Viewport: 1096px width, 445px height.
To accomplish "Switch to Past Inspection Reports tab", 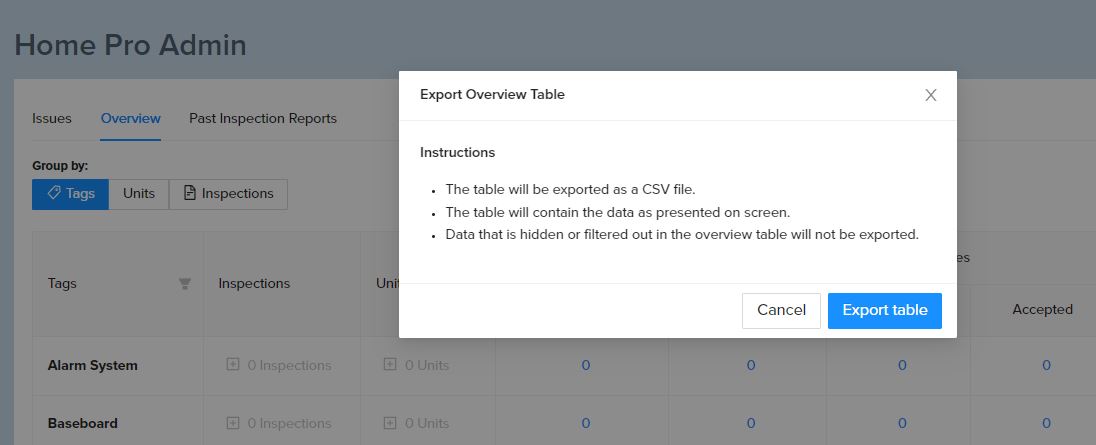I will tap(263, 118).
